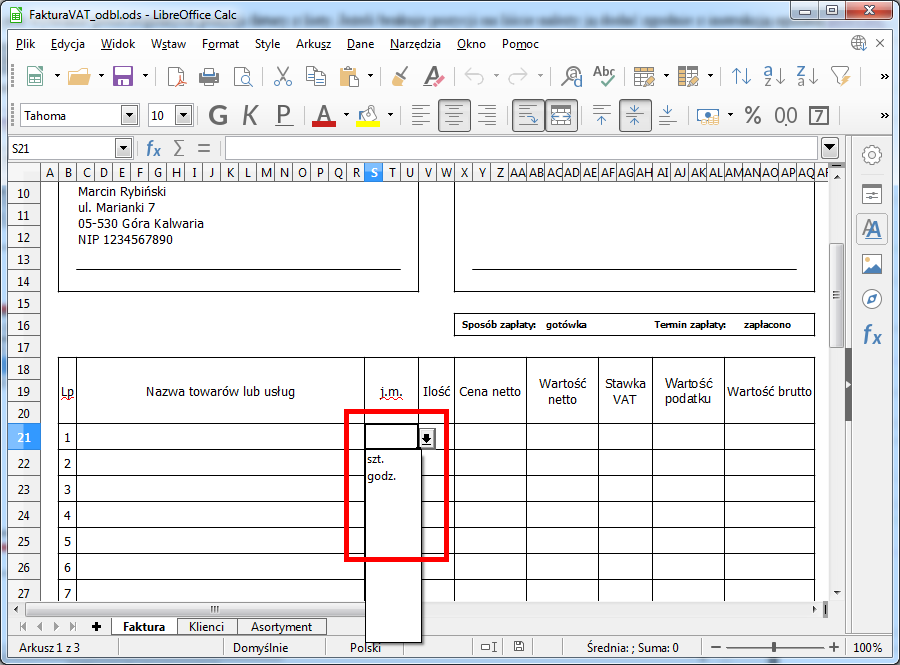Viewport: 900px width, 665px height.
Task: Open the Navigator compass in sidebar
Action: 872,299
